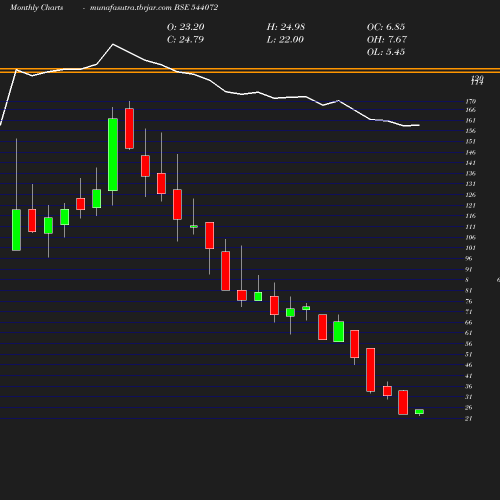Click the 41 price axis label
Screen dimensions: 500x500
click(x=469, y=376)
